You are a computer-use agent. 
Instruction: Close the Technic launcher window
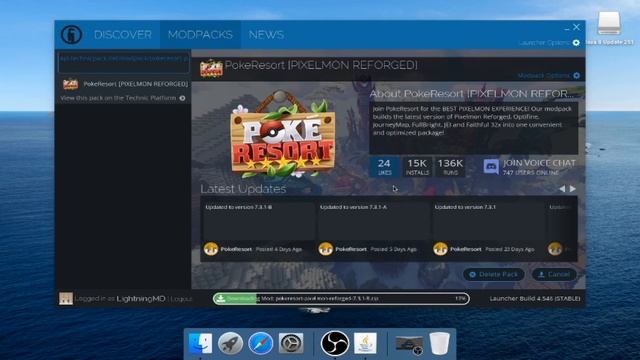(x=576, y=27)
